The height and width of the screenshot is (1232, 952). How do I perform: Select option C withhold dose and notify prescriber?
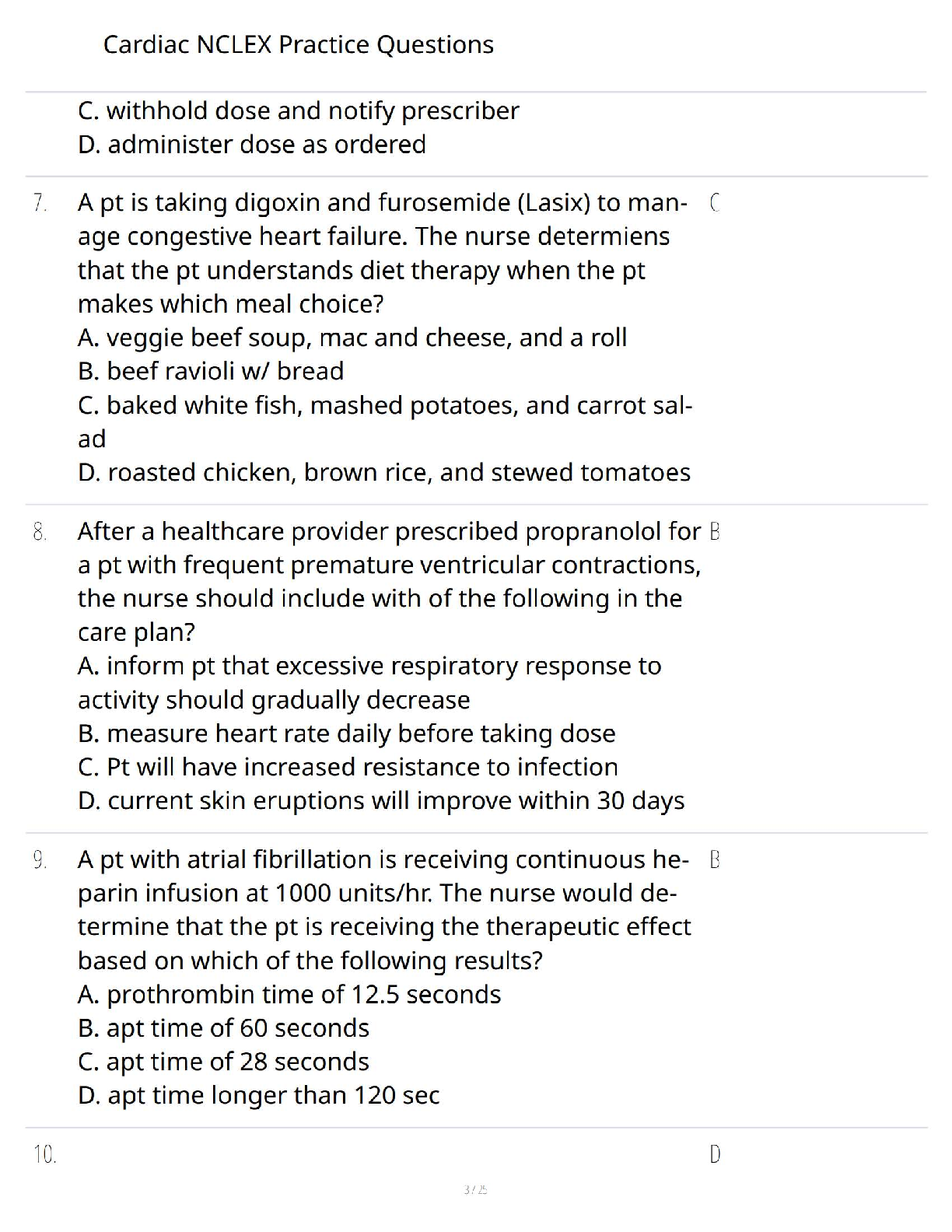tap(298, 111)
